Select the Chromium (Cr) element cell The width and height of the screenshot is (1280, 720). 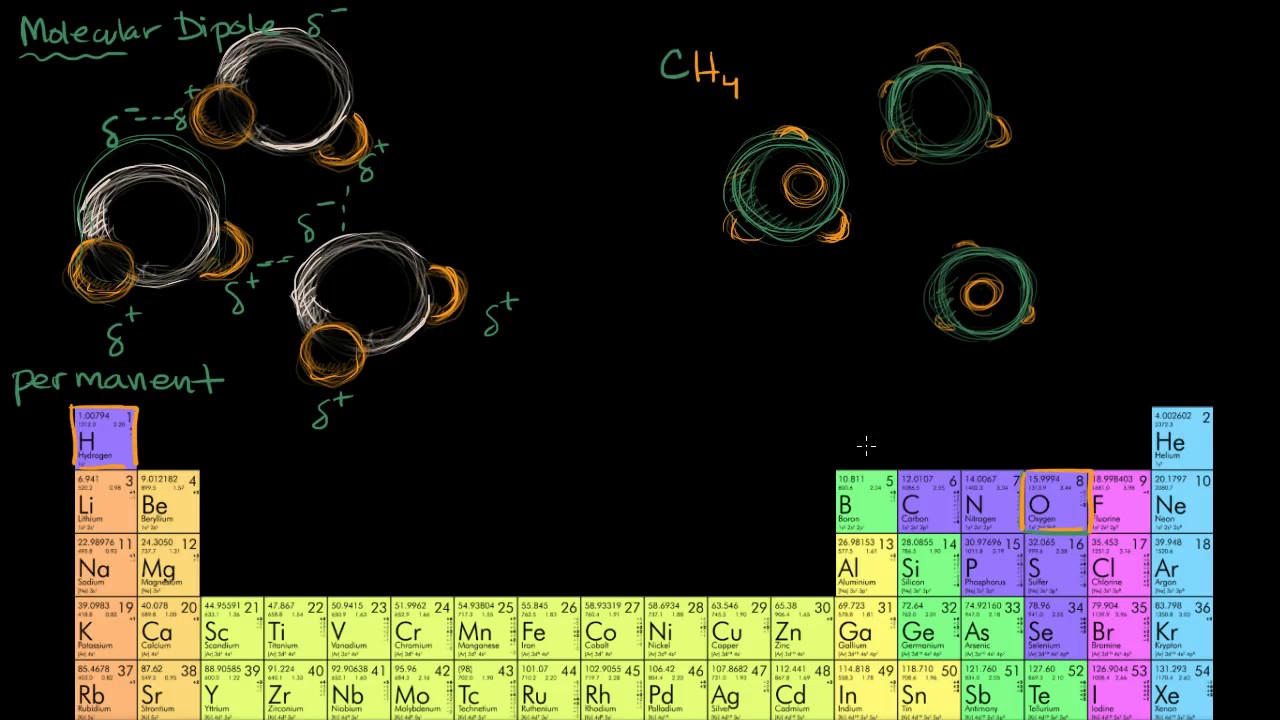click(422, 627)
